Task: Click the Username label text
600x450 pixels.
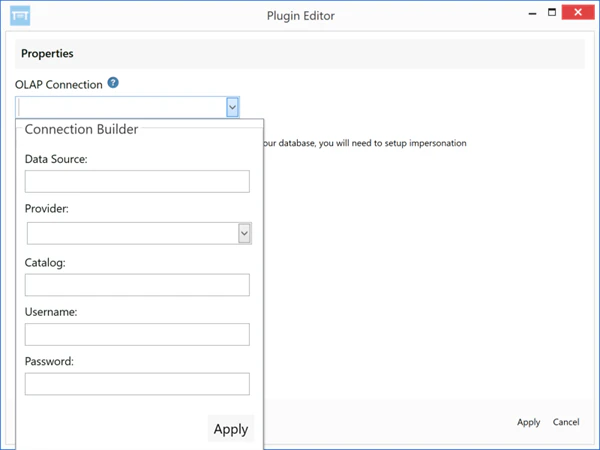Action: (51, 312)
